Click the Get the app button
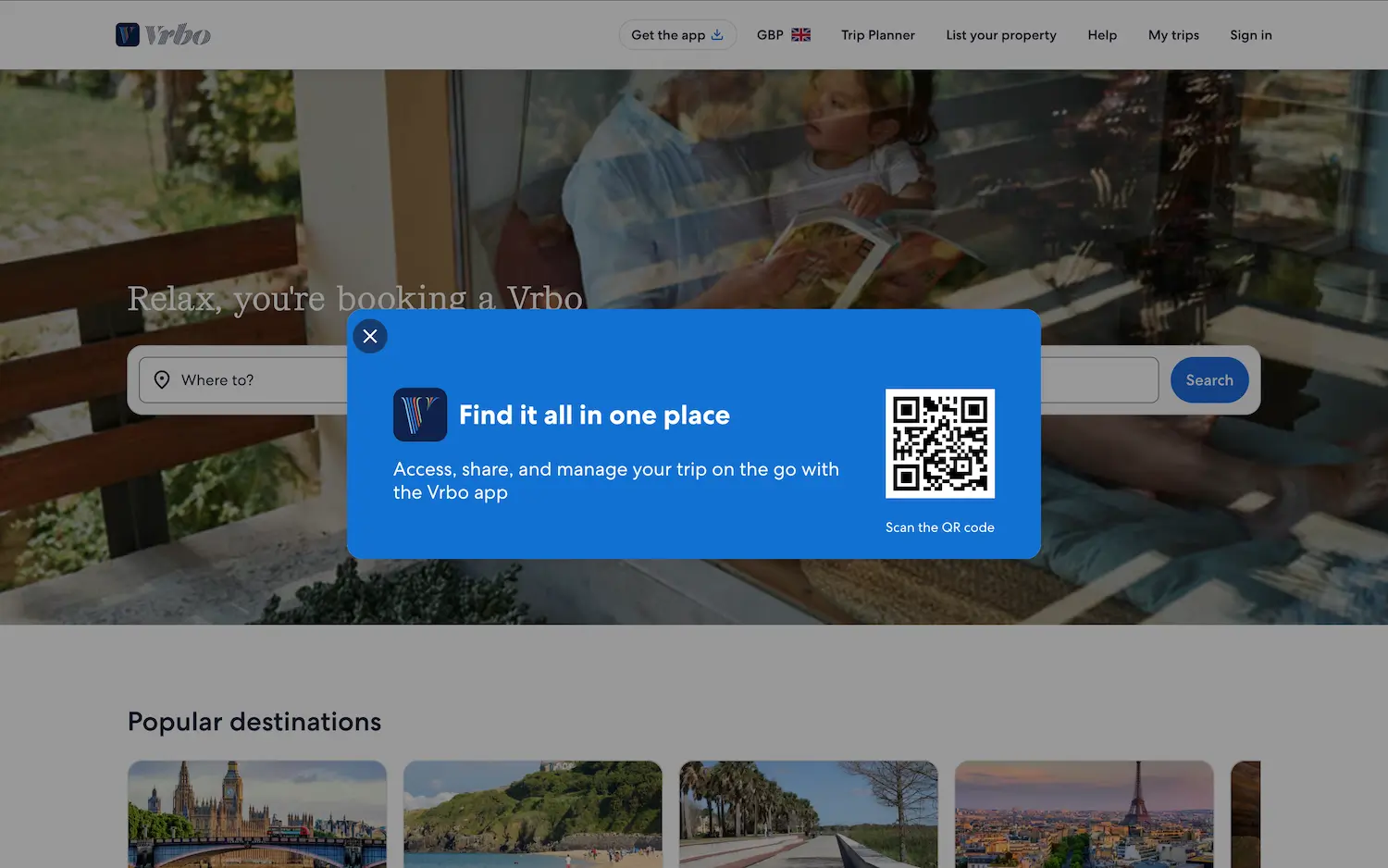 pos(677,35)
